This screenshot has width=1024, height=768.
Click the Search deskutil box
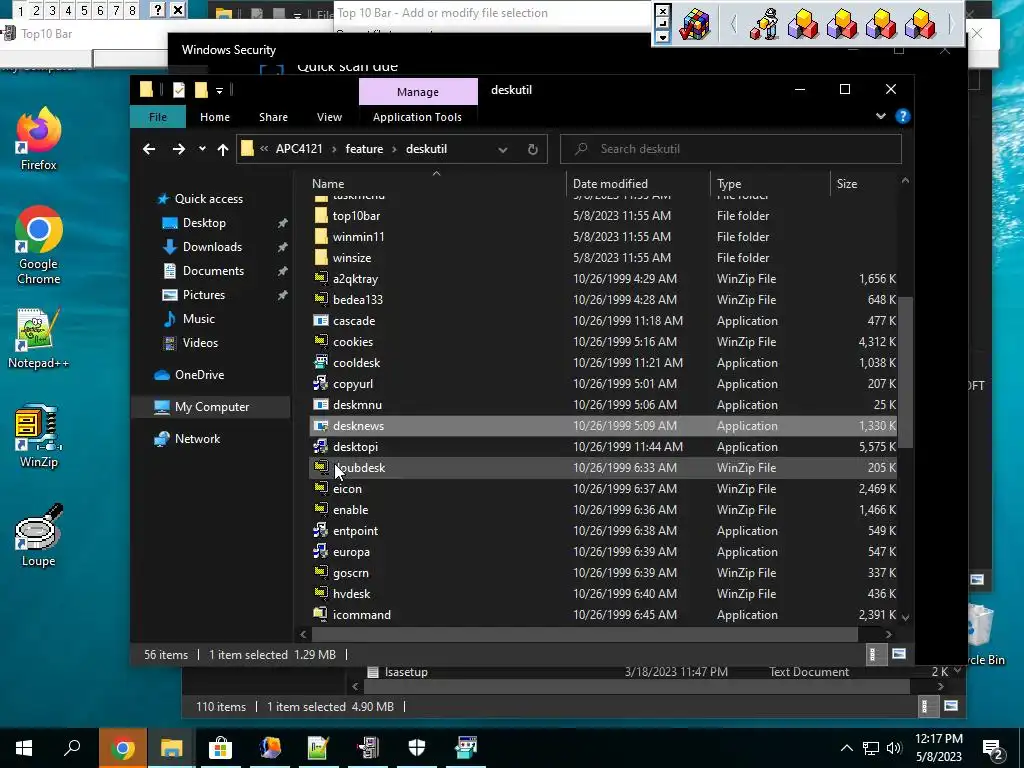731,149
